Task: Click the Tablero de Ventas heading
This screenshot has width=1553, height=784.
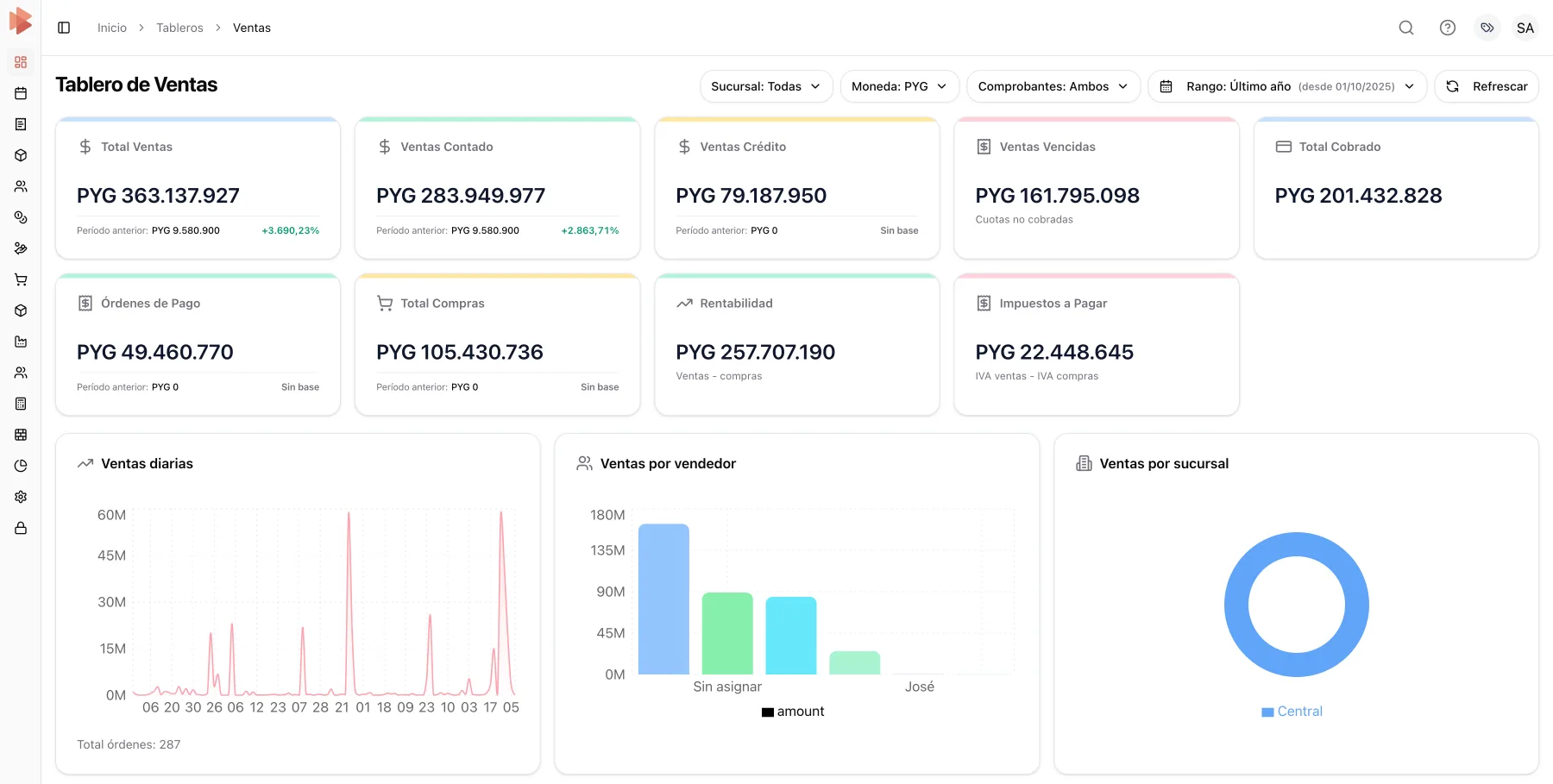Action: coord(136,85)
